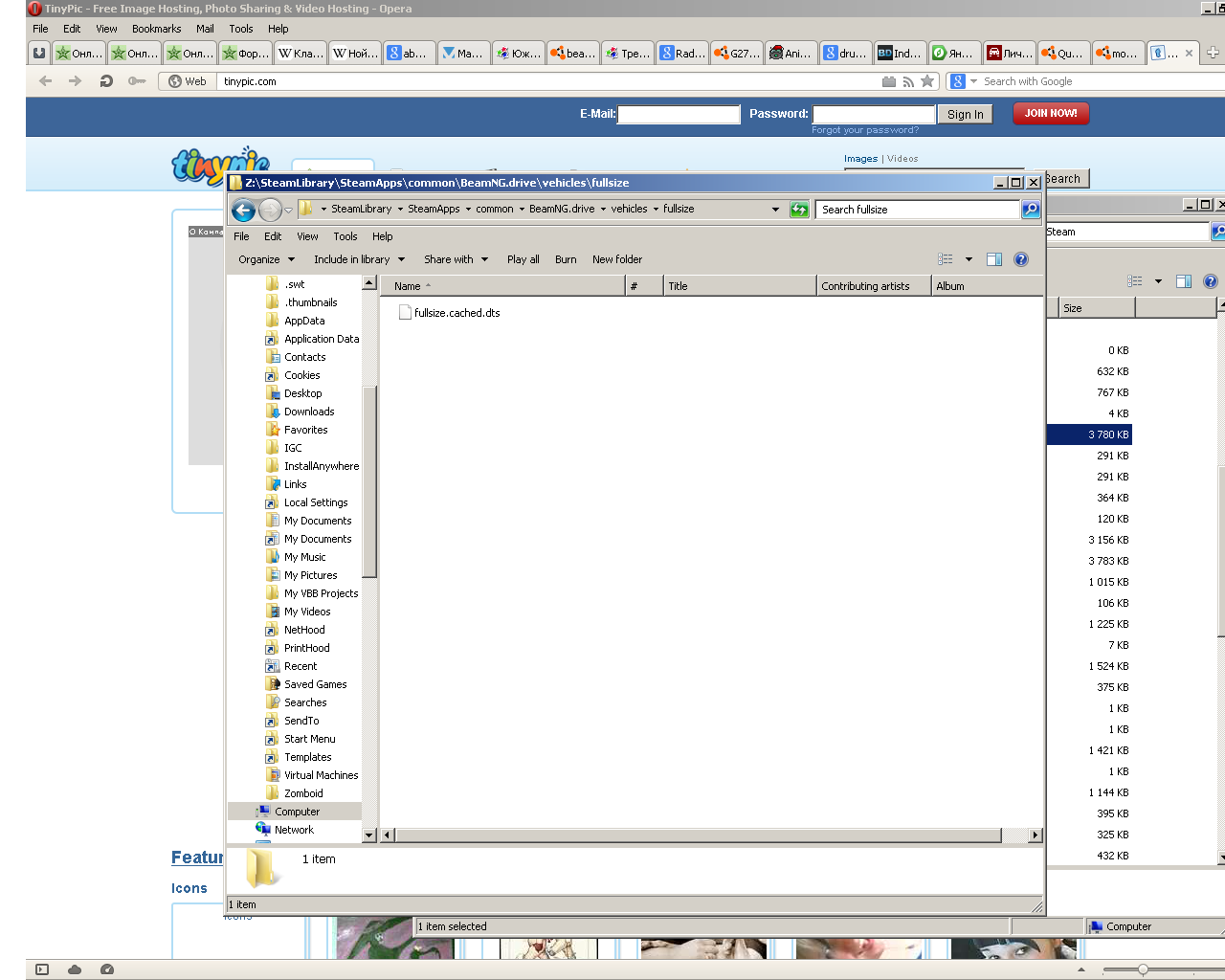Refresh the fullsize folder address bar
This screenshot has width=1225, height=980.
799,210
